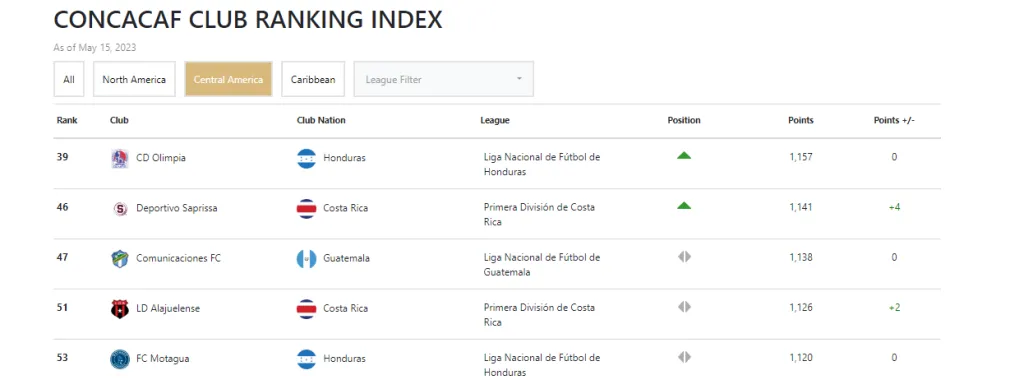Click gray position arrows in Motagua row
The width and height of the screenshot is (1024, 389).
[x=684, y=357]
